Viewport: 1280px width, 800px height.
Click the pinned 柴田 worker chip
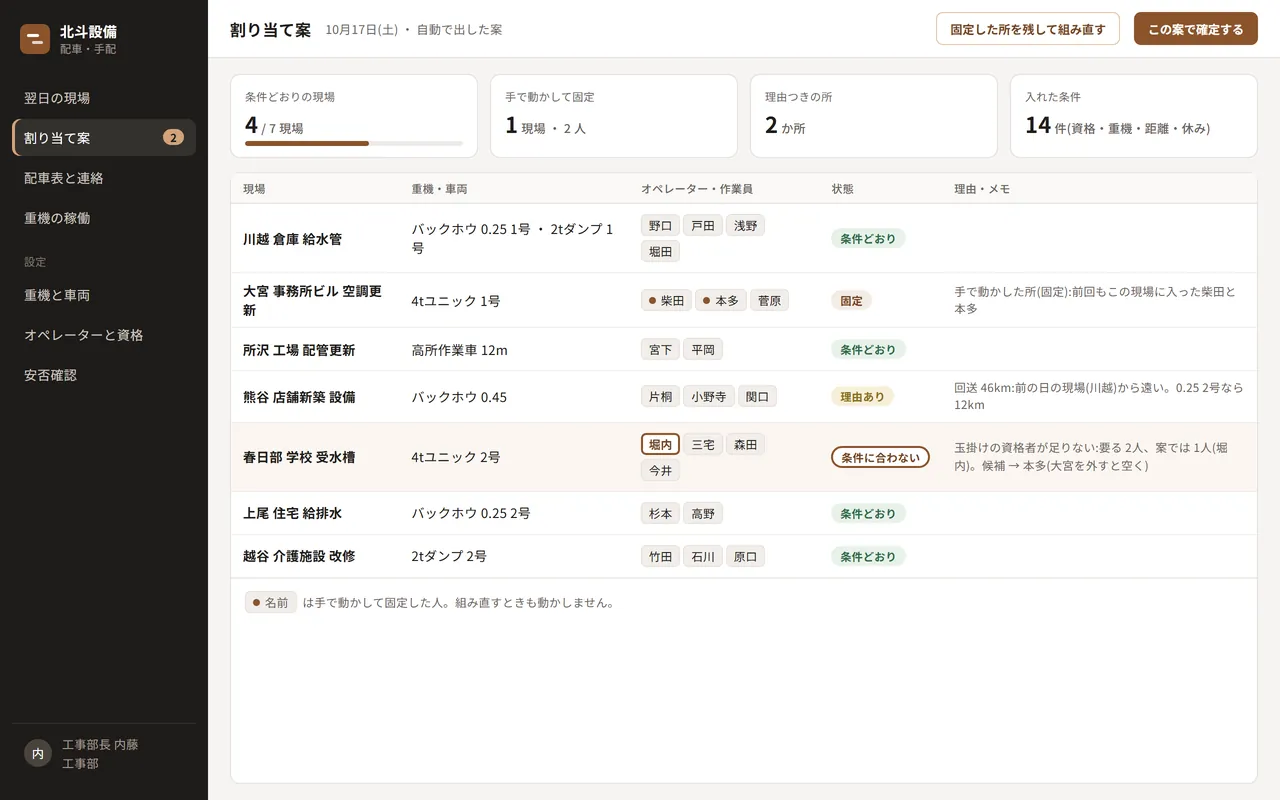pyautogui.click(x=666, y=300)
